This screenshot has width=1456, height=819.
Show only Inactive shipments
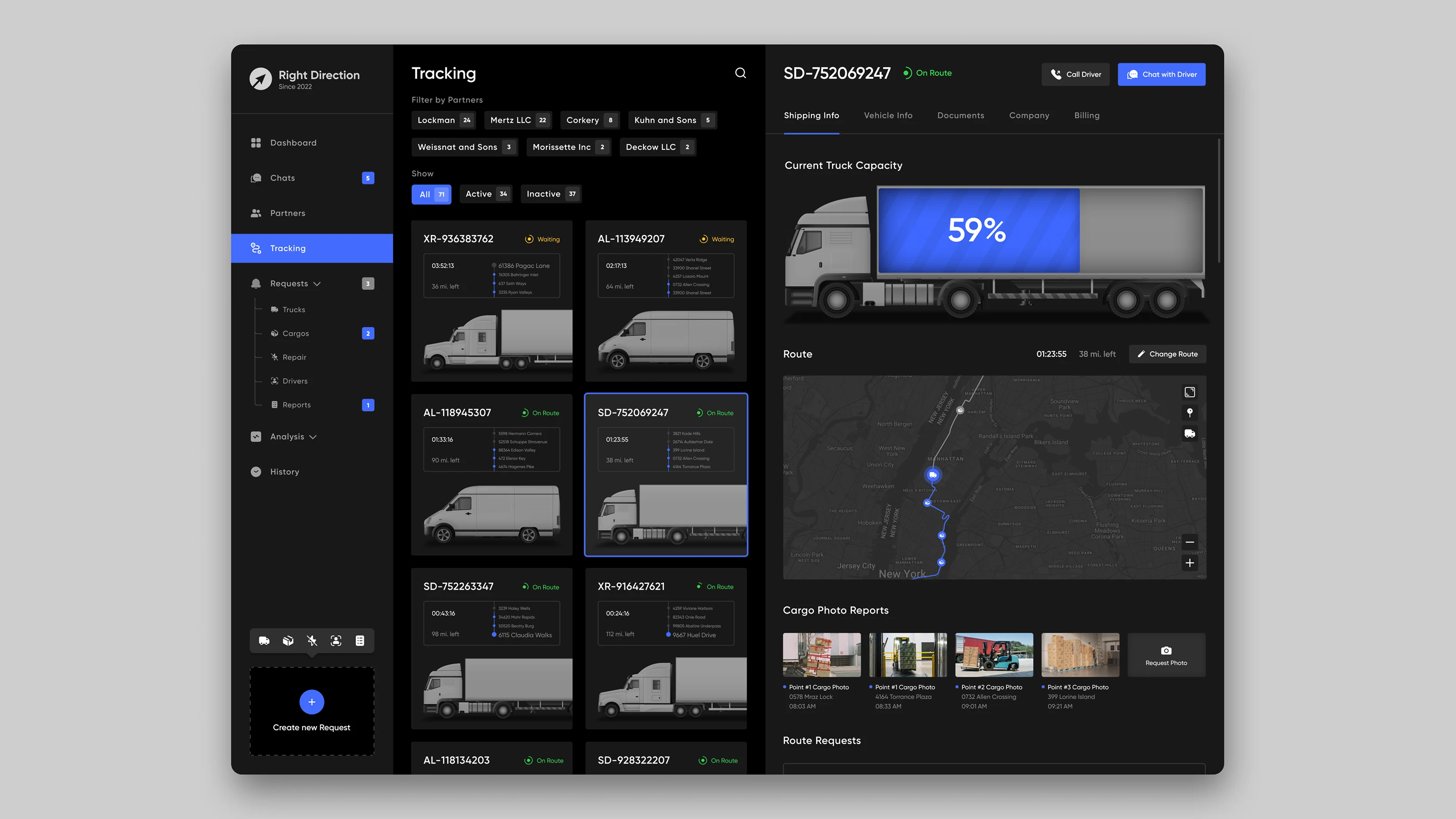point(551,194)
